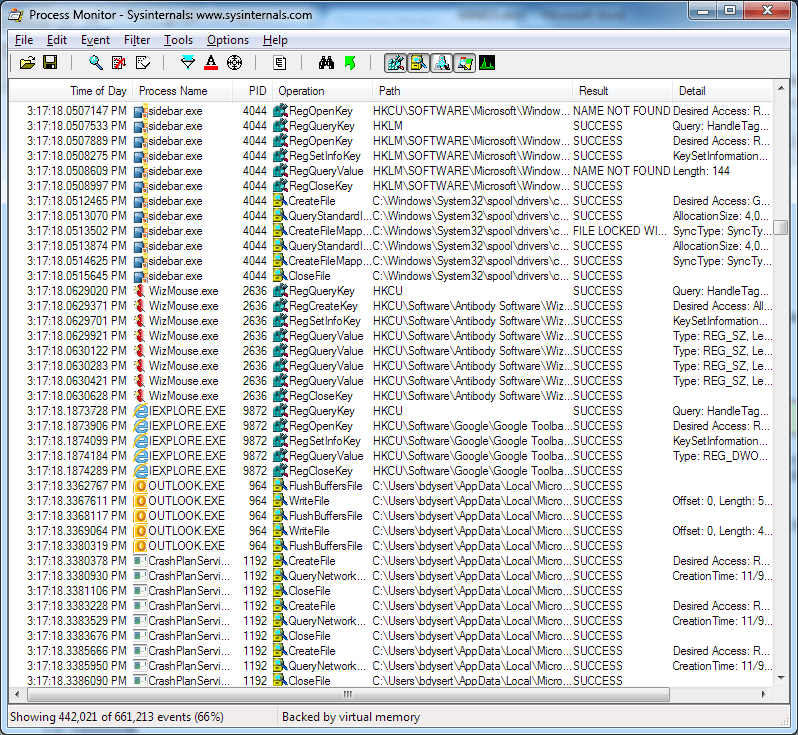This screenshot has width=798, height=735.
Task: Open the Filter menu
Action: click(x=137, y=40)
